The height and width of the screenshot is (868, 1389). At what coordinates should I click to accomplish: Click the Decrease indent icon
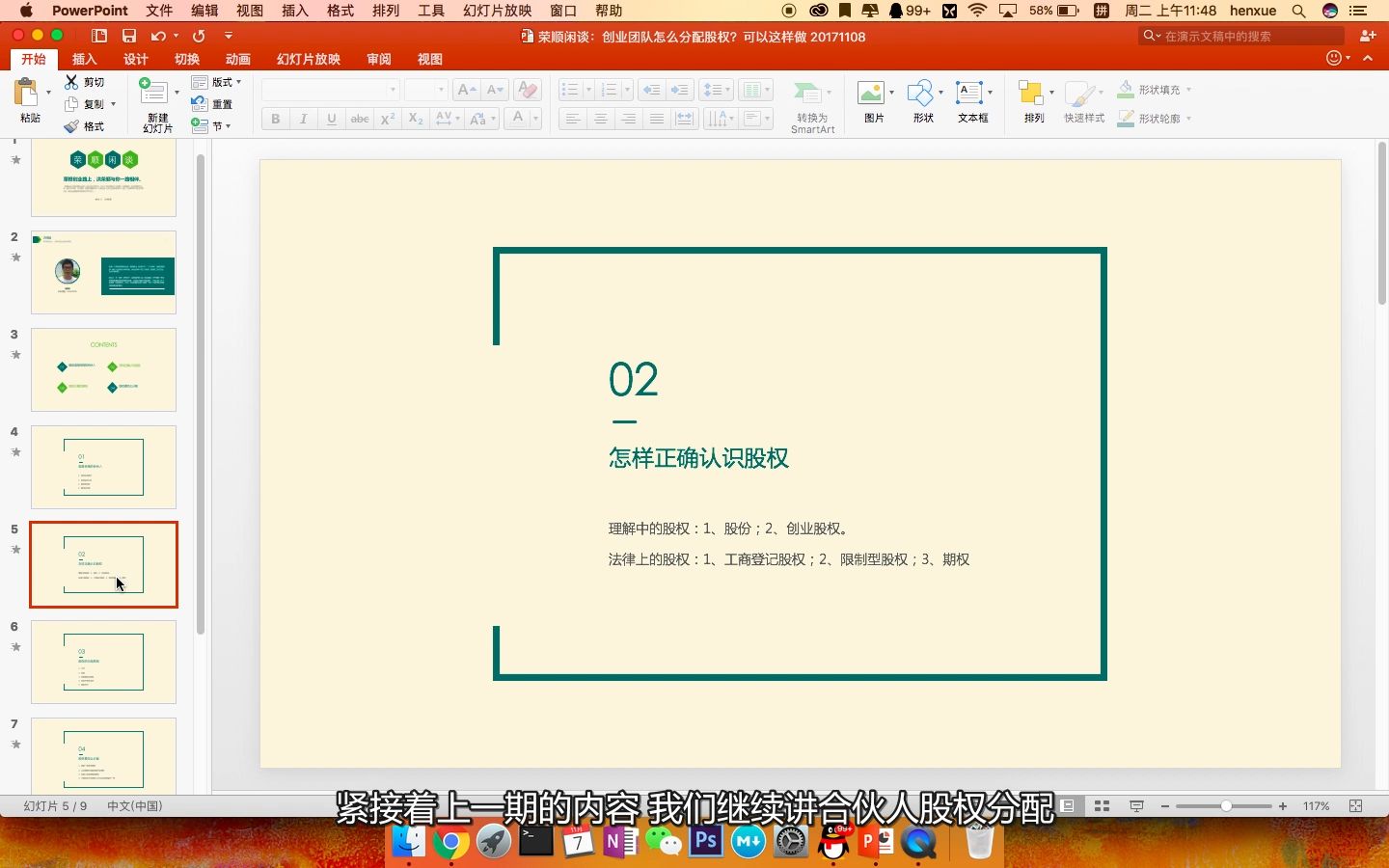pyautogui.click(x=652, y=90)
